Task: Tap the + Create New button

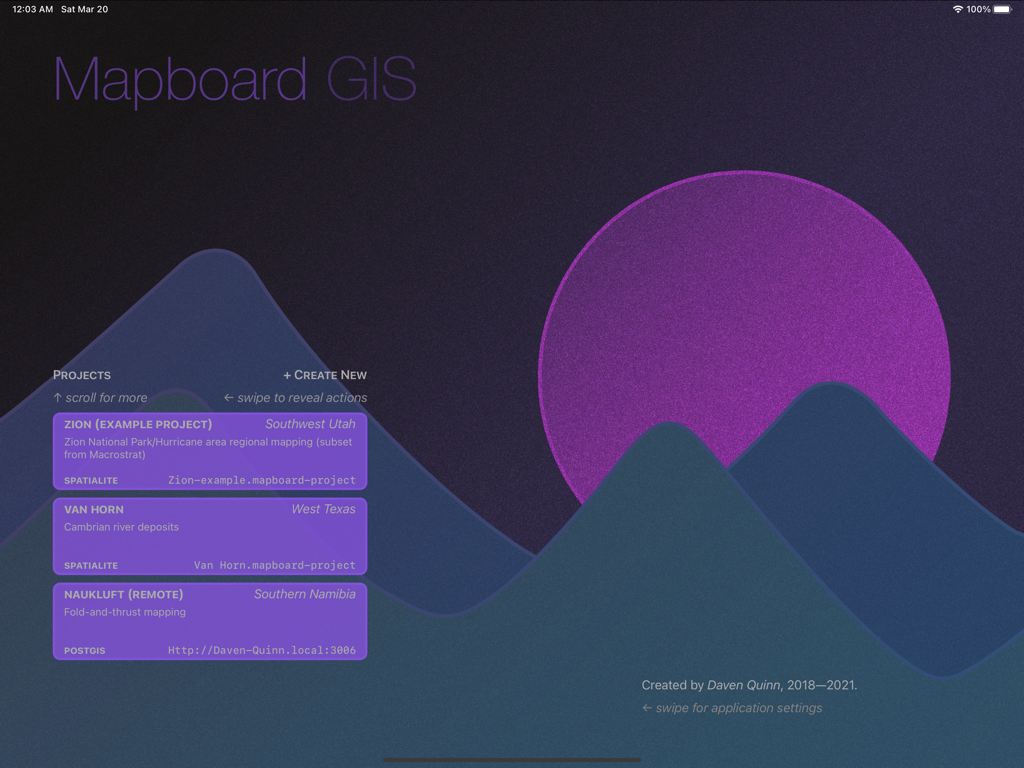Action: click(x=324, y=375)
